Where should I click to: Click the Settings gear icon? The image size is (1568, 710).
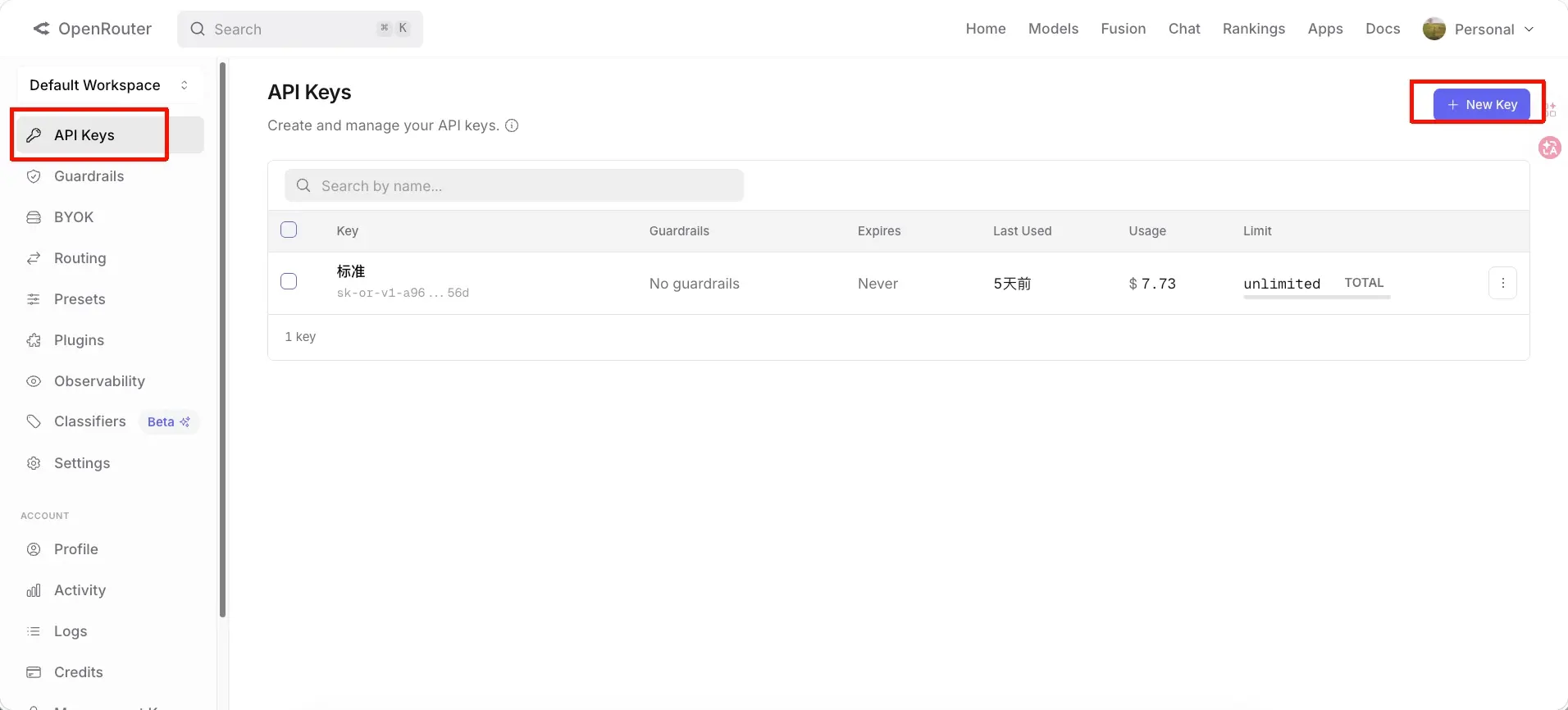click(34, 463)
